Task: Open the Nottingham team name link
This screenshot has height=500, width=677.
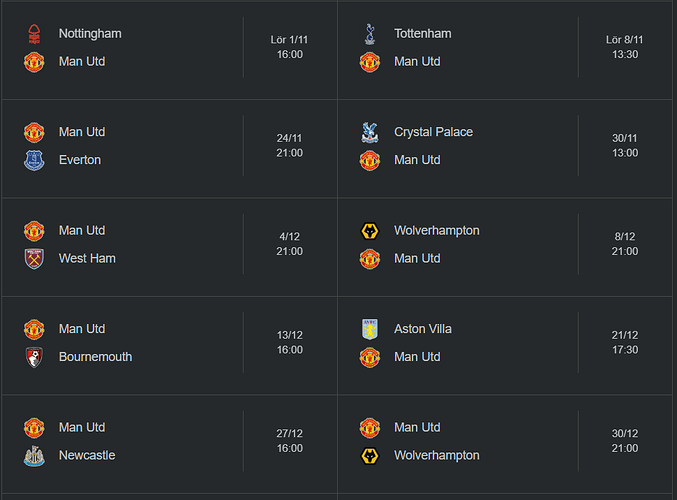Action: [90, 34]
